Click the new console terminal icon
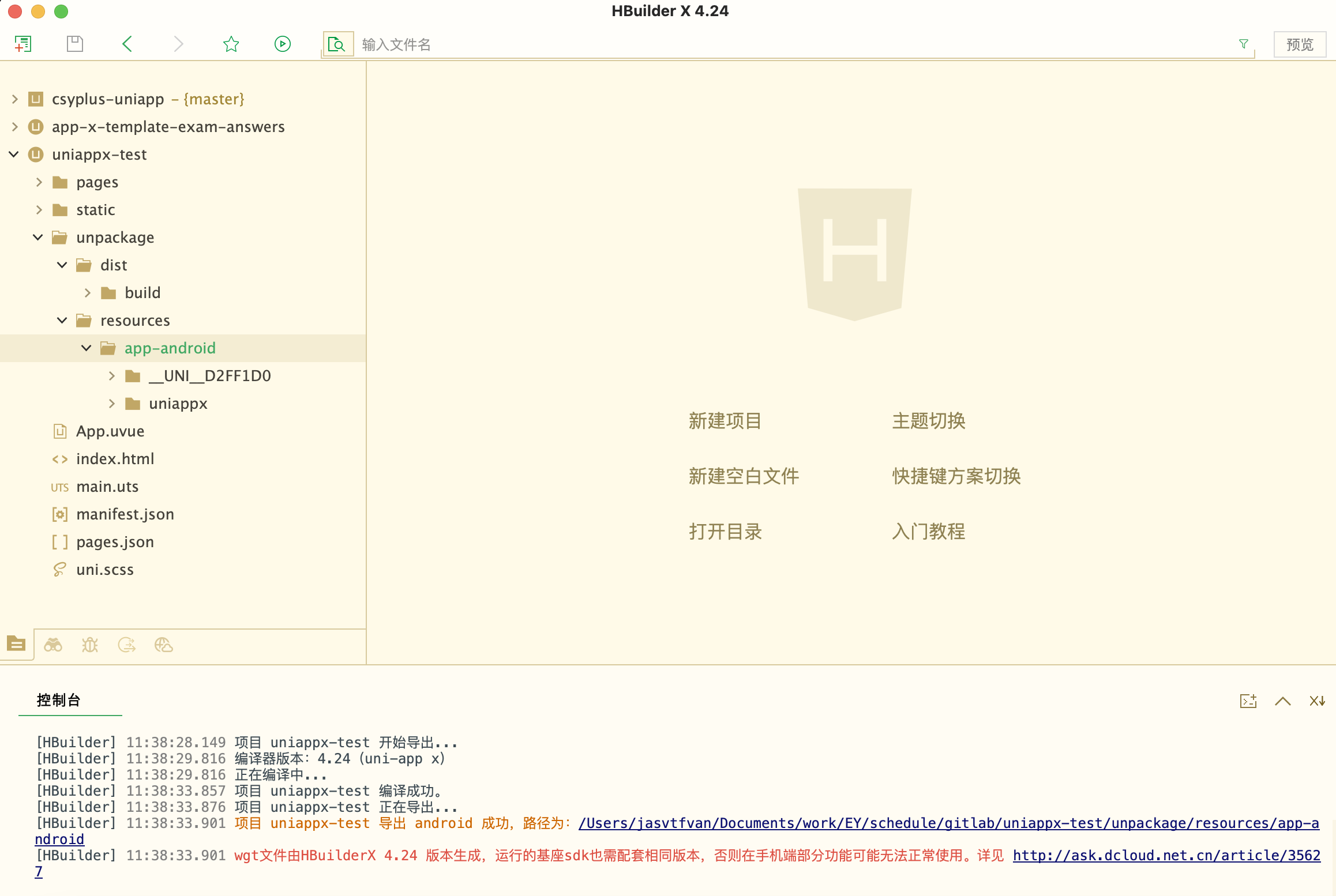Viewport: 1336px width, 896px height. [x=1248, y=701]
